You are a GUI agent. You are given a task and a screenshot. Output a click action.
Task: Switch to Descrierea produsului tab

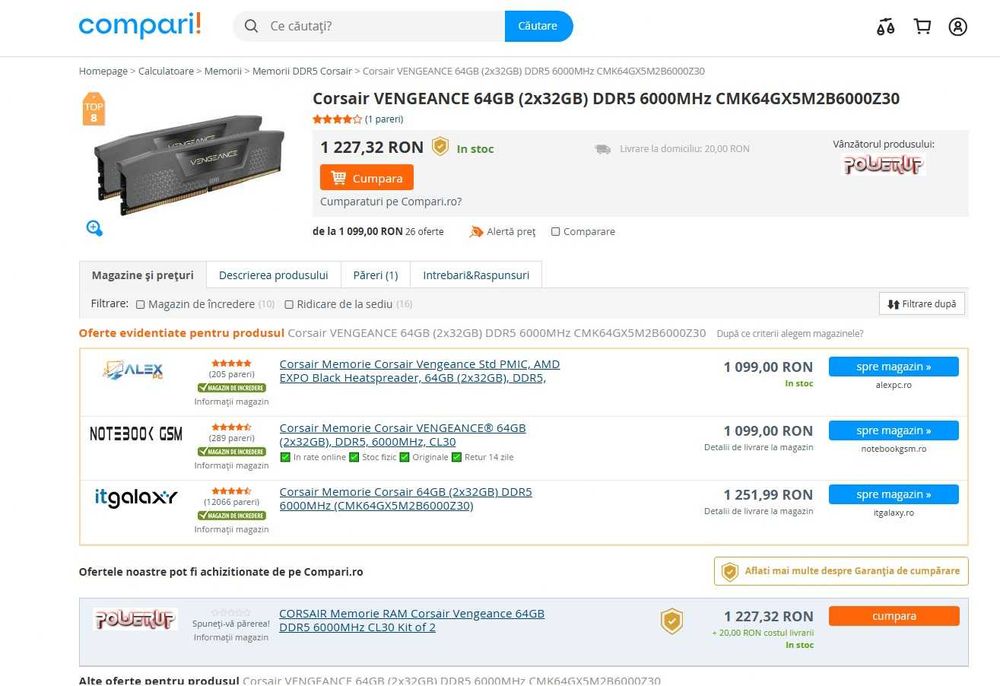click(273, 275)
